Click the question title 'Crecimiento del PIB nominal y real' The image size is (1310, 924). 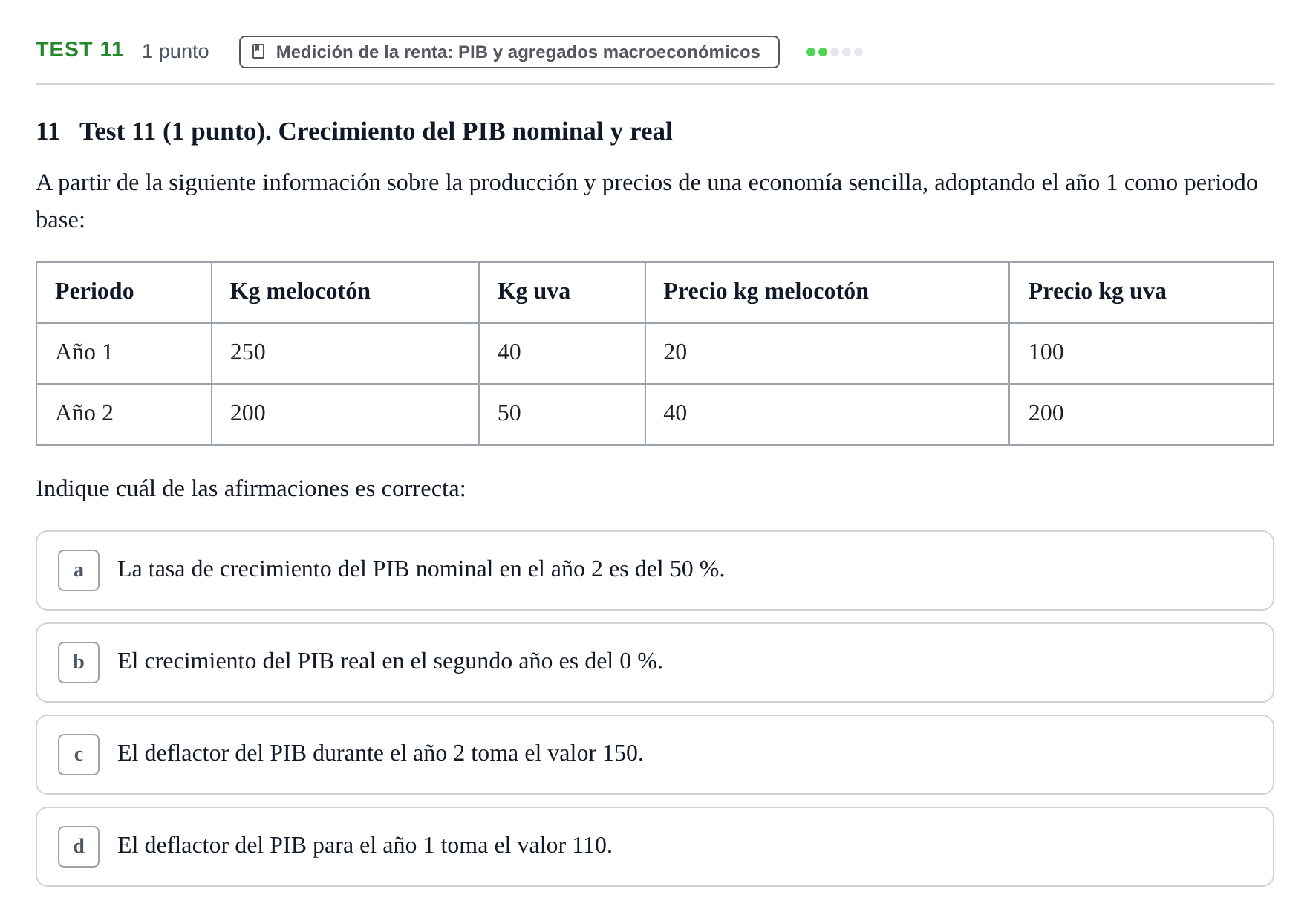tap(475, 131)
